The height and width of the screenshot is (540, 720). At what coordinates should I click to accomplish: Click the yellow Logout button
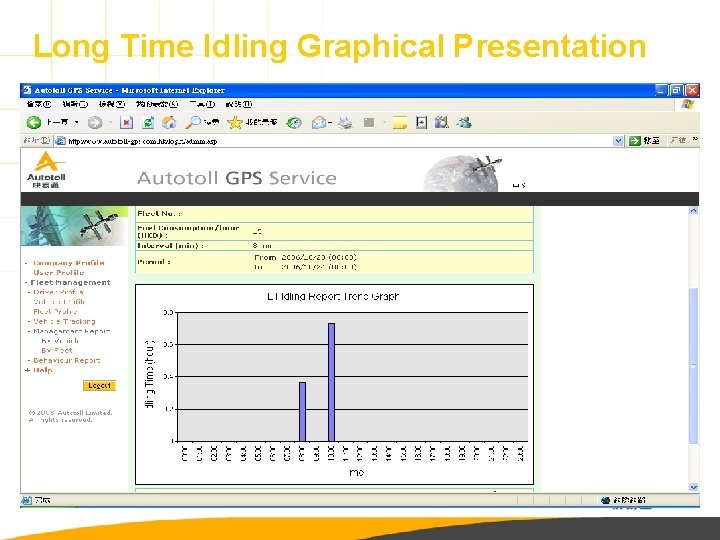pyautogui.click(x=99, y=386)
